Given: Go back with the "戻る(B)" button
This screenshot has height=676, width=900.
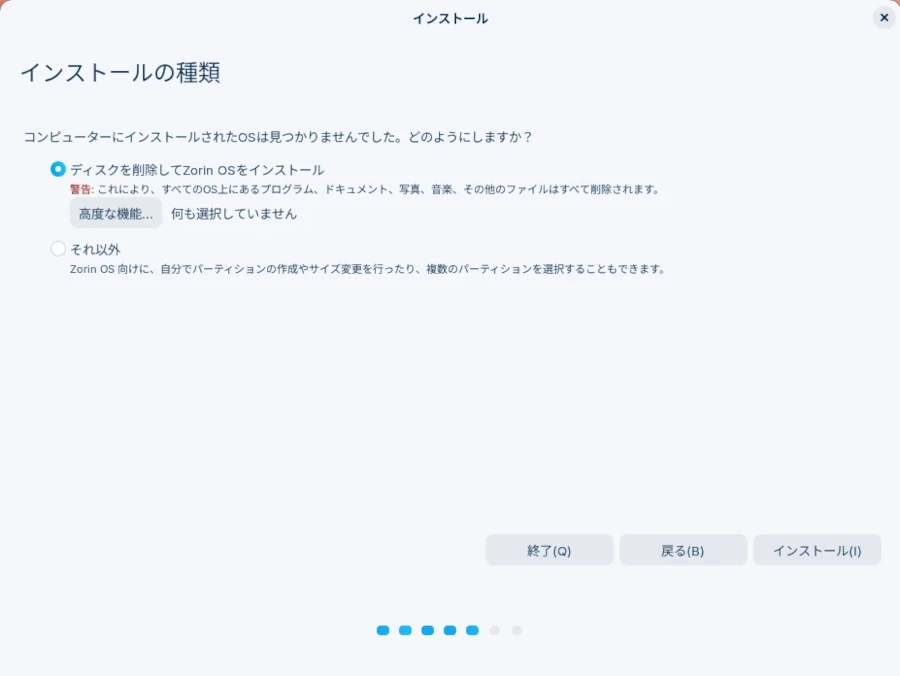Looking at the screenshot, I should [x=683, y=550].
